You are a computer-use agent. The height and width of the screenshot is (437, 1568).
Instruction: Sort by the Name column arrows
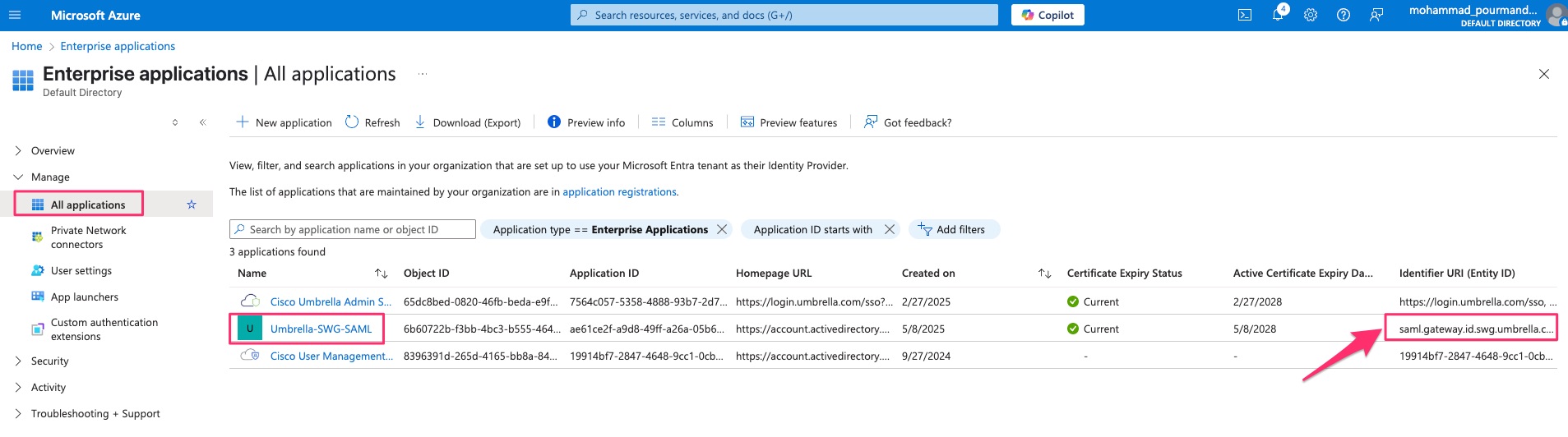point(382,273)
